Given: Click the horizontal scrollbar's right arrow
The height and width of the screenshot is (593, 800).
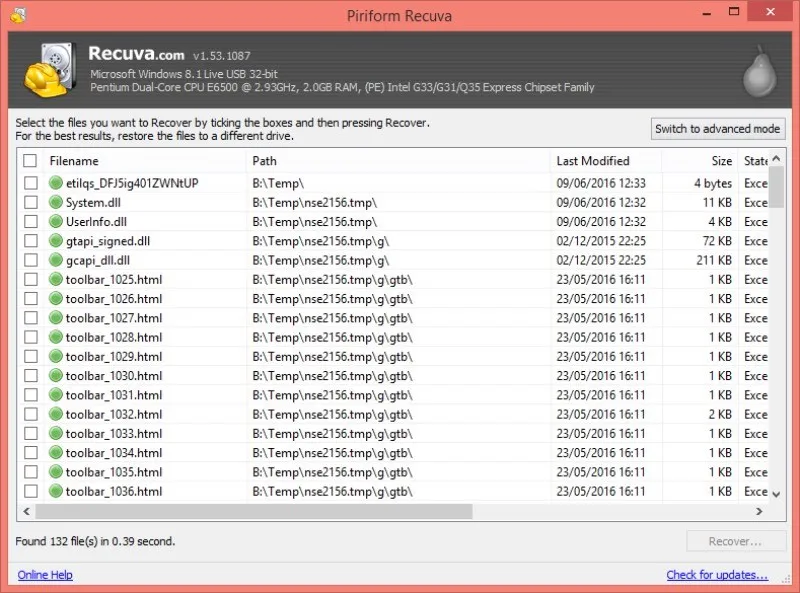Looking at the screenshot, I should click(x=759, y=511).
